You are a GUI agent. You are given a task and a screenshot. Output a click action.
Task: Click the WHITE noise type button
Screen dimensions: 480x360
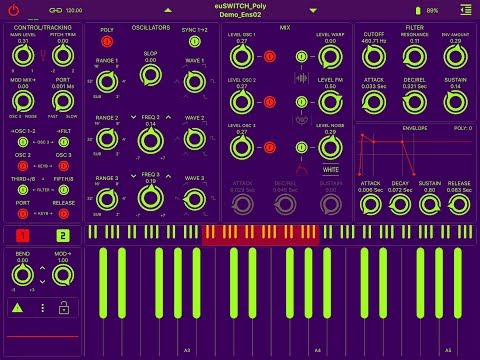[x=331, y=170]
